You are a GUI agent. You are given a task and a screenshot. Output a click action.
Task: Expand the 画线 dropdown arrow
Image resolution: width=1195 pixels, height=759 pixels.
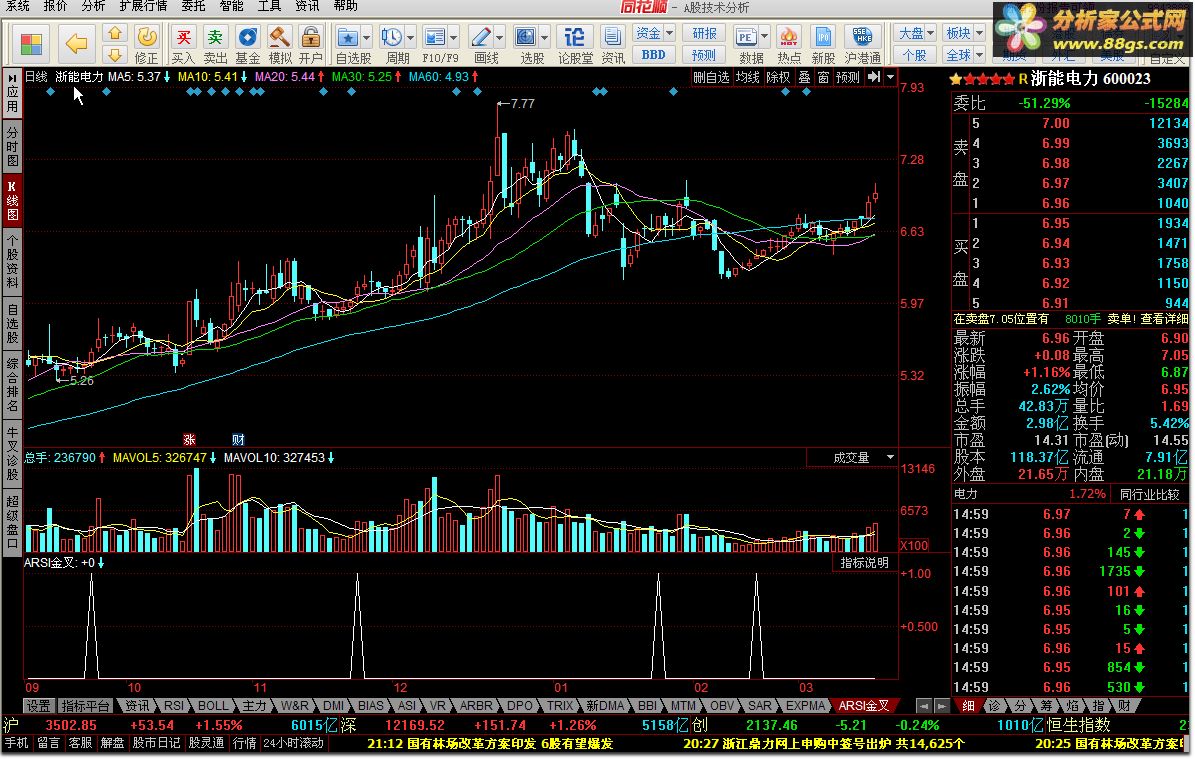(500, 37)
